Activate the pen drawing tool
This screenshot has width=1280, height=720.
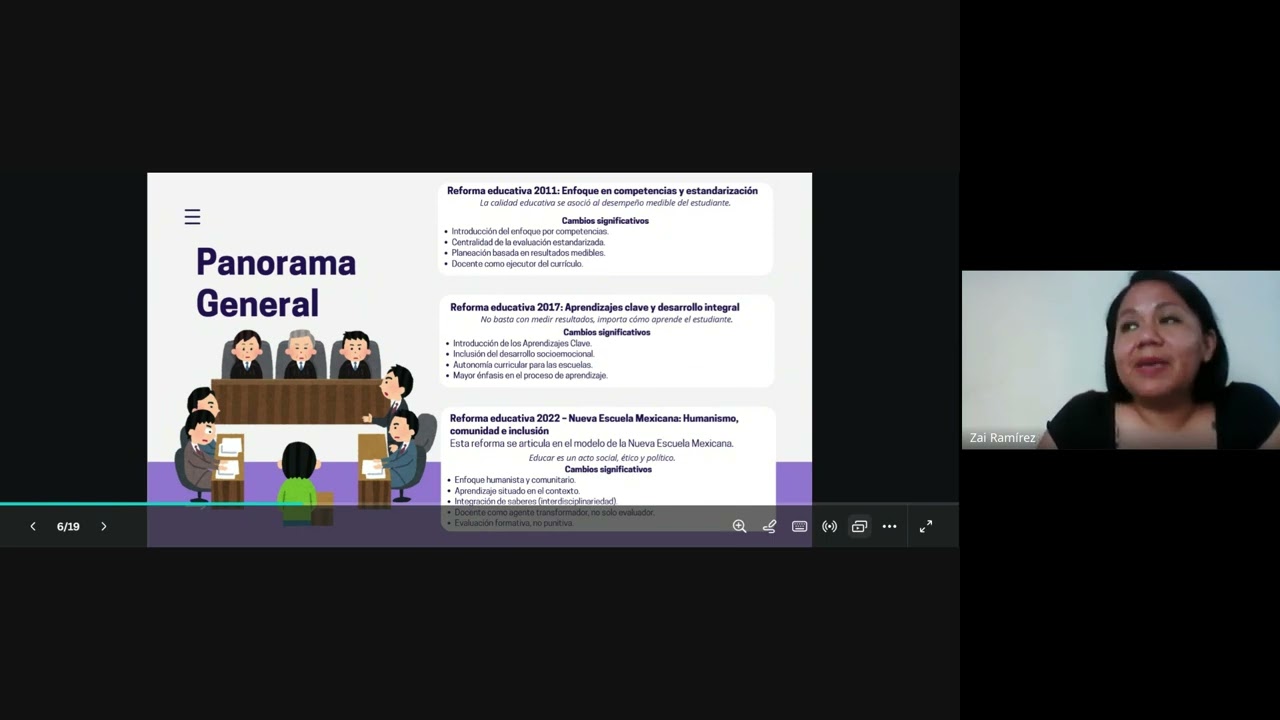769,526
